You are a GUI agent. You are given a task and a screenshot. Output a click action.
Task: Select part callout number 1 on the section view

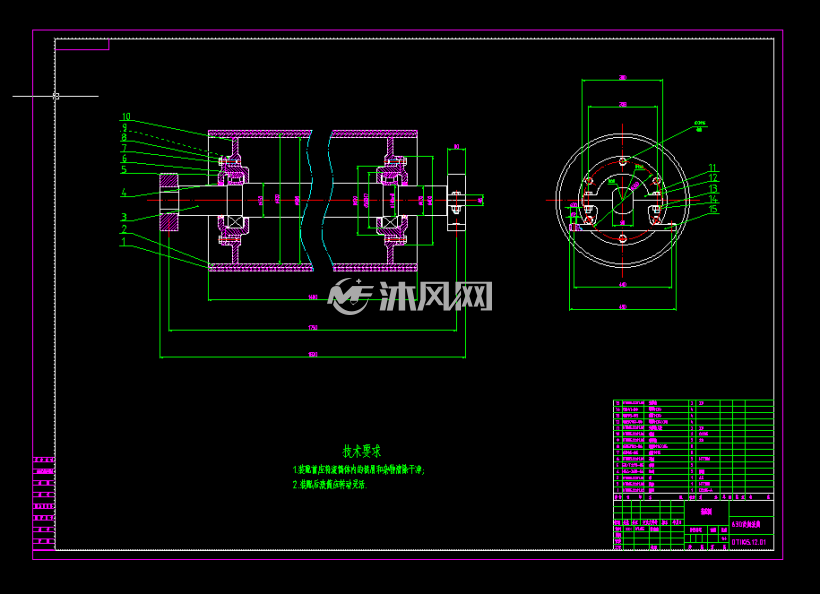pyautogui.click(x=124, y=242)
